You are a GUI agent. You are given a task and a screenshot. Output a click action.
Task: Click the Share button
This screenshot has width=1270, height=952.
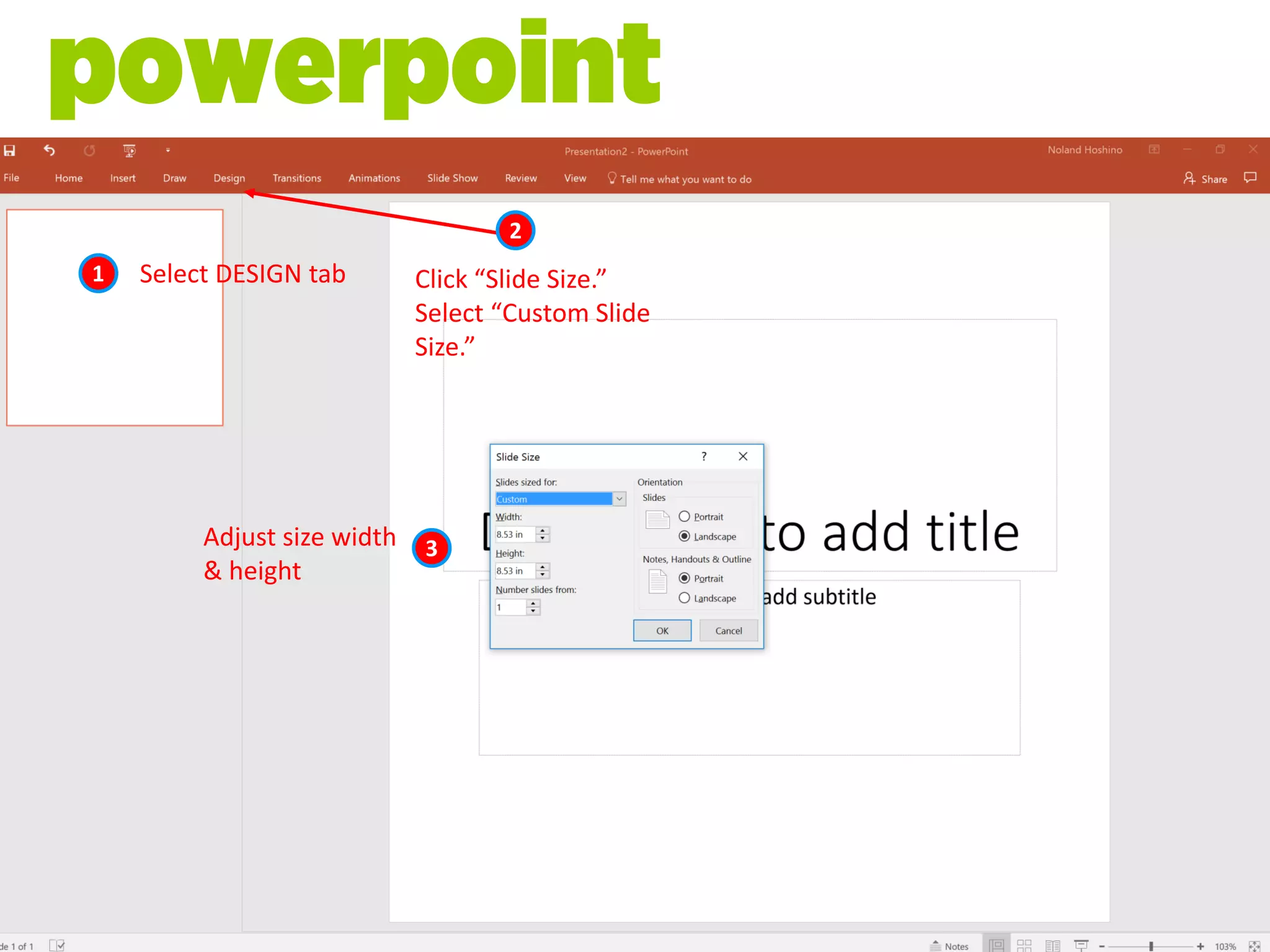[1205, 178]
